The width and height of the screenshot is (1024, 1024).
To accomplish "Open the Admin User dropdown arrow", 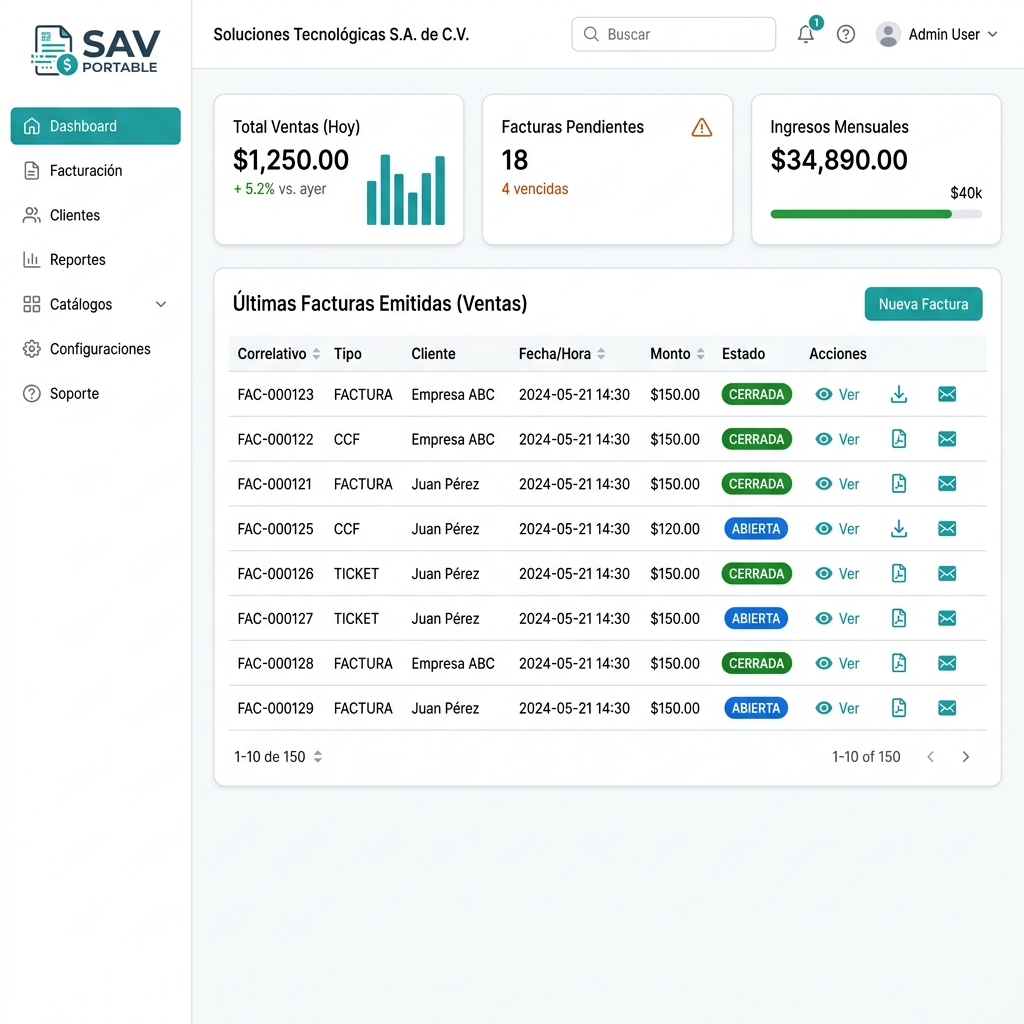I will (993, 34).
